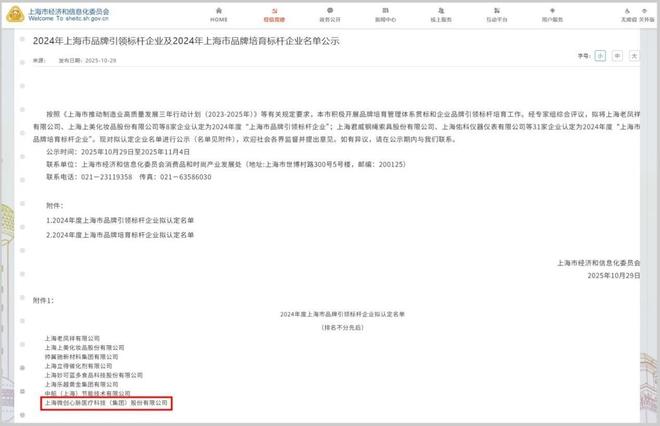Select the red highlighted navigation item

tap(274, 15)
